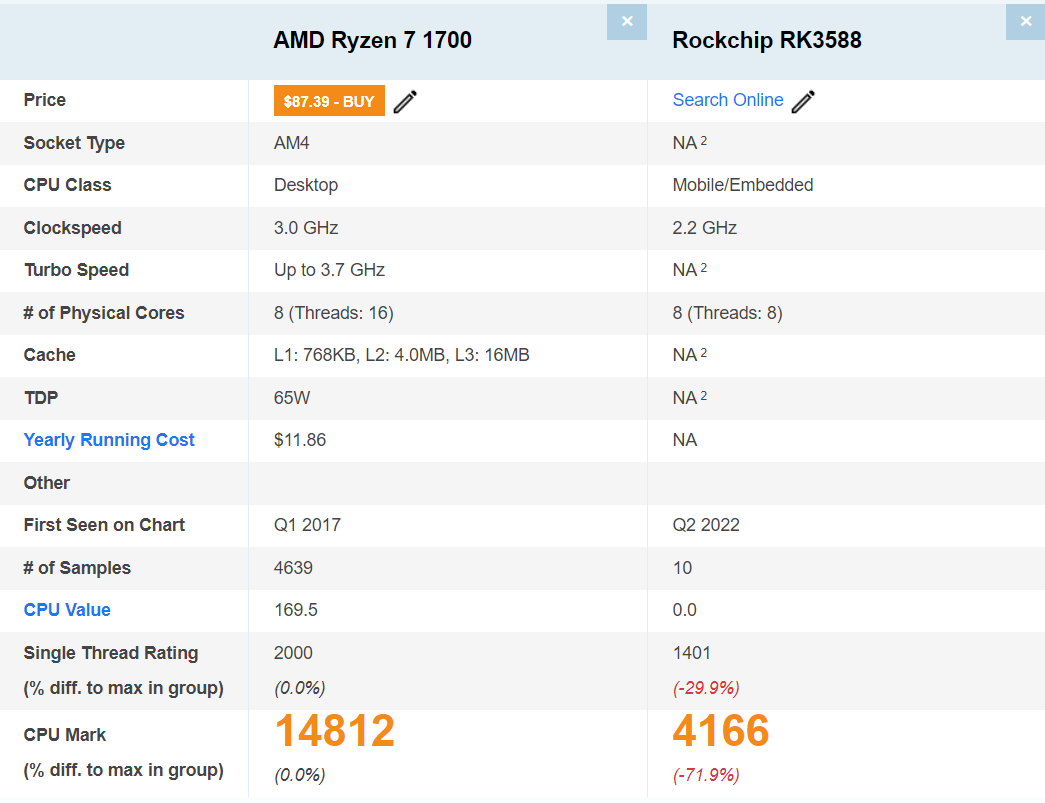The image size is (1045, 803).
Task: Click the Q2 2022 value
Action: (x=706, y=525)
